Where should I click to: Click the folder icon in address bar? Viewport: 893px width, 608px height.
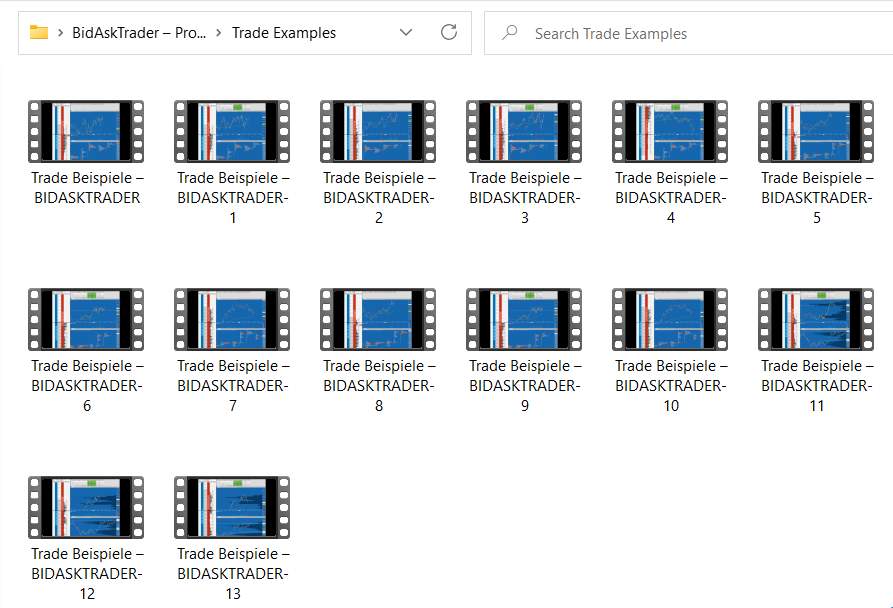click(39, 33)
